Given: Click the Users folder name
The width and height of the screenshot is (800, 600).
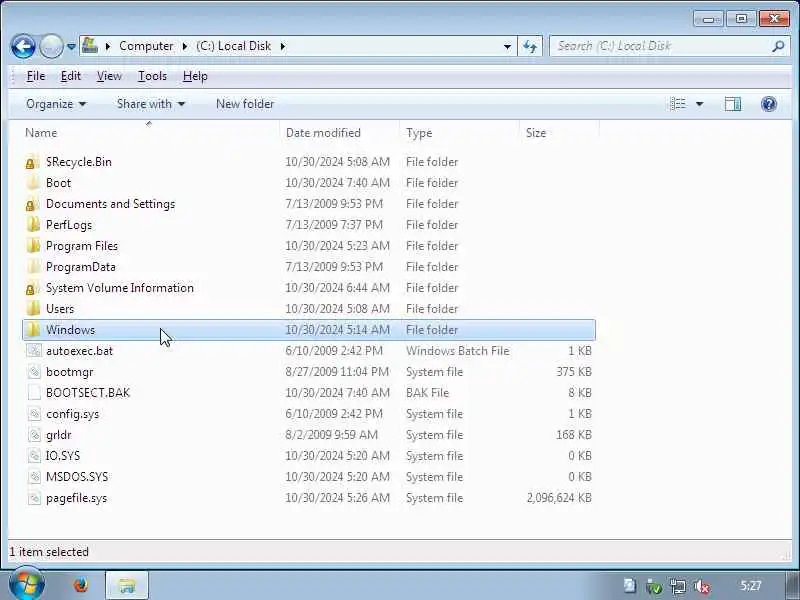Looking at the screenshot, I should [60, 309].
